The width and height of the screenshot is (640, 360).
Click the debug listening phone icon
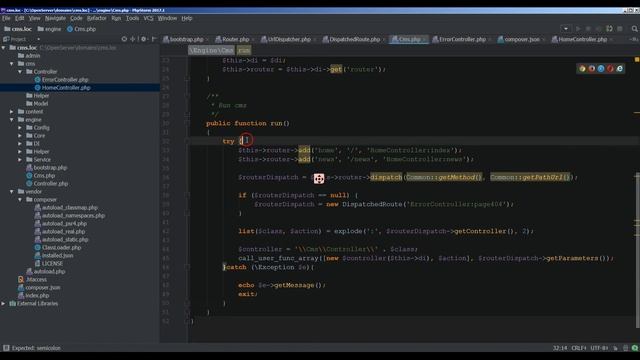609,29
